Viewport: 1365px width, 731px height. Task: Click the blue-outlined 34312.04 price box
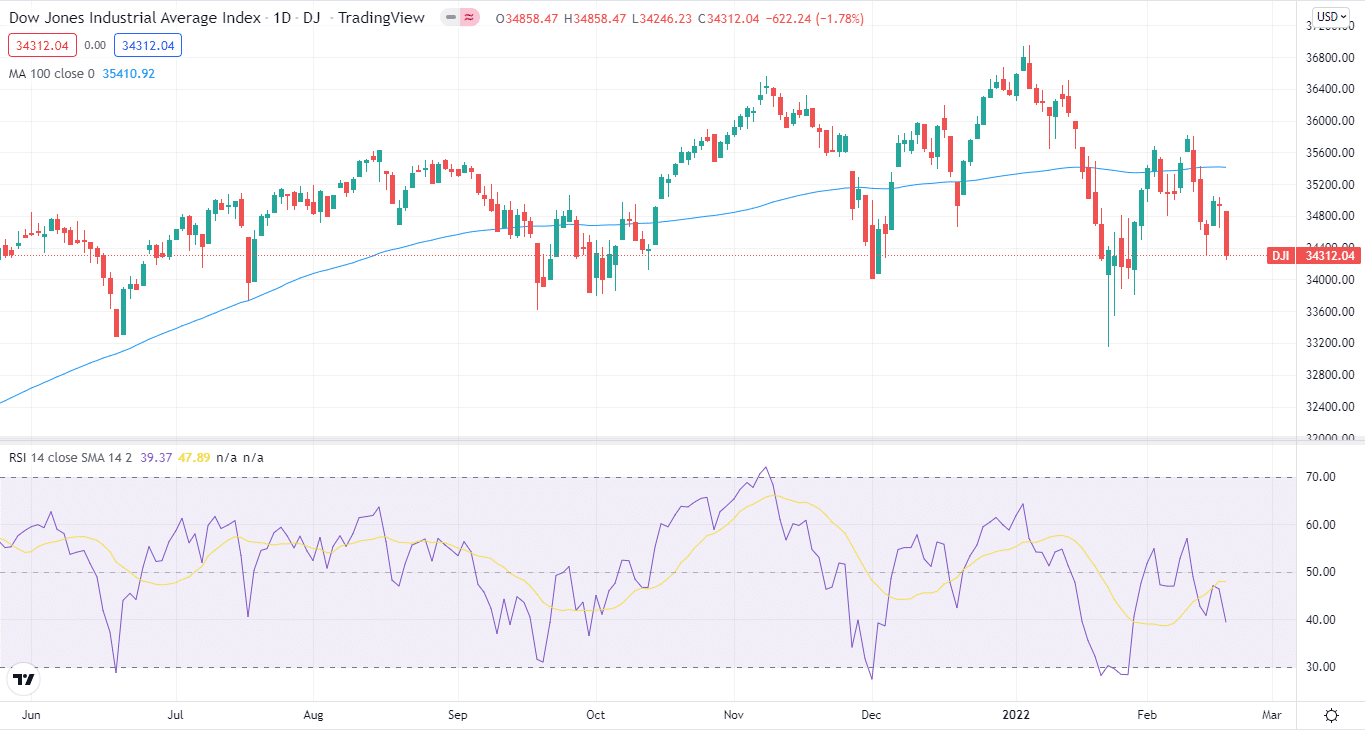tap(148, 45)
